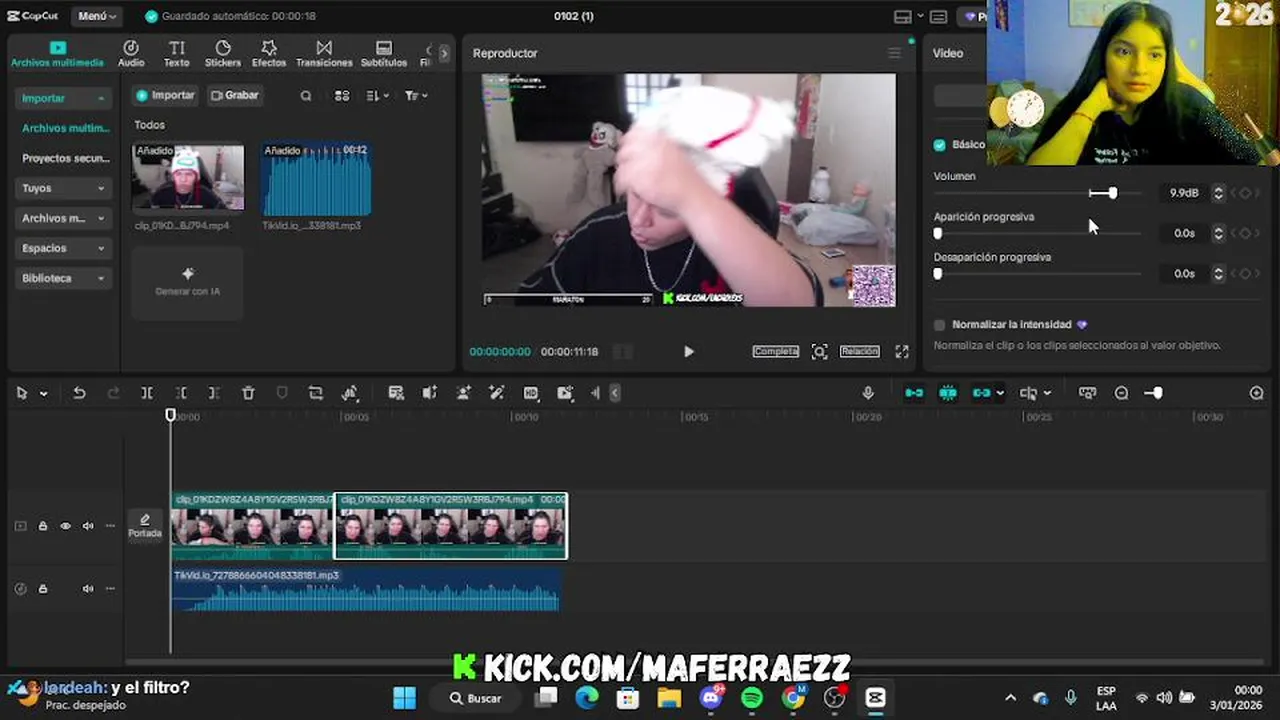Click the timeline zoom-out icon
The image size is (1280, 720).
point(1121,393)
